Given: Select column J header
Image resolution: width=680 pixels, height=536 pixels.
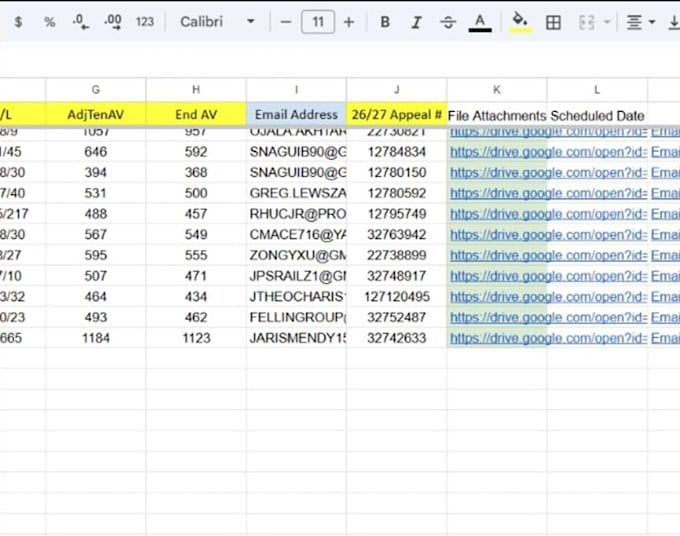Looking at the screenshot, I should point(397,90).
